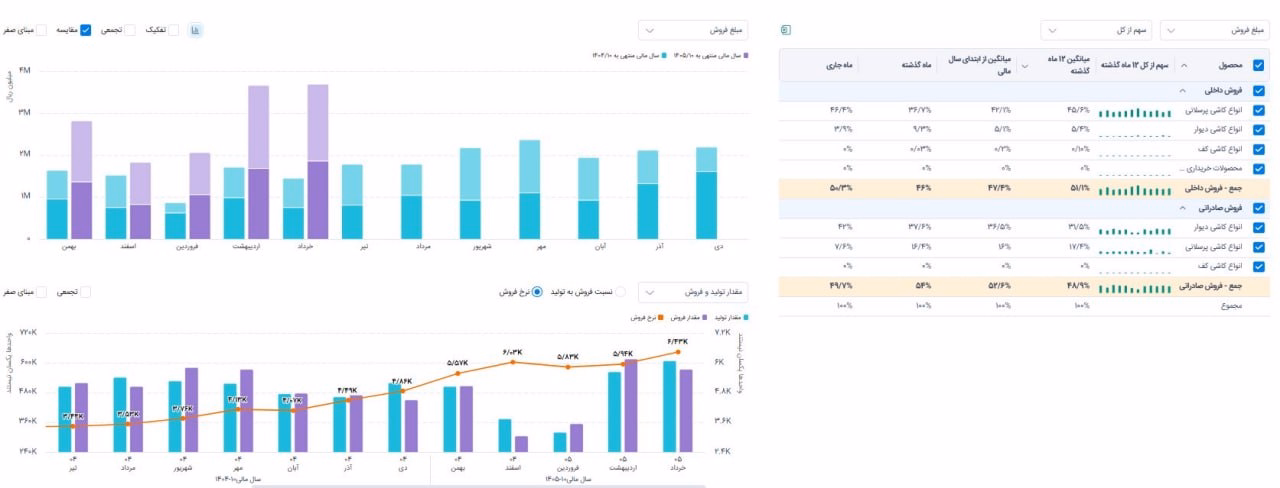This screenshot has height=488, width=1280.
Task: Click the chevron beside میانگین ۱۲ ماه گذشته
Action: click(1023, 65)
